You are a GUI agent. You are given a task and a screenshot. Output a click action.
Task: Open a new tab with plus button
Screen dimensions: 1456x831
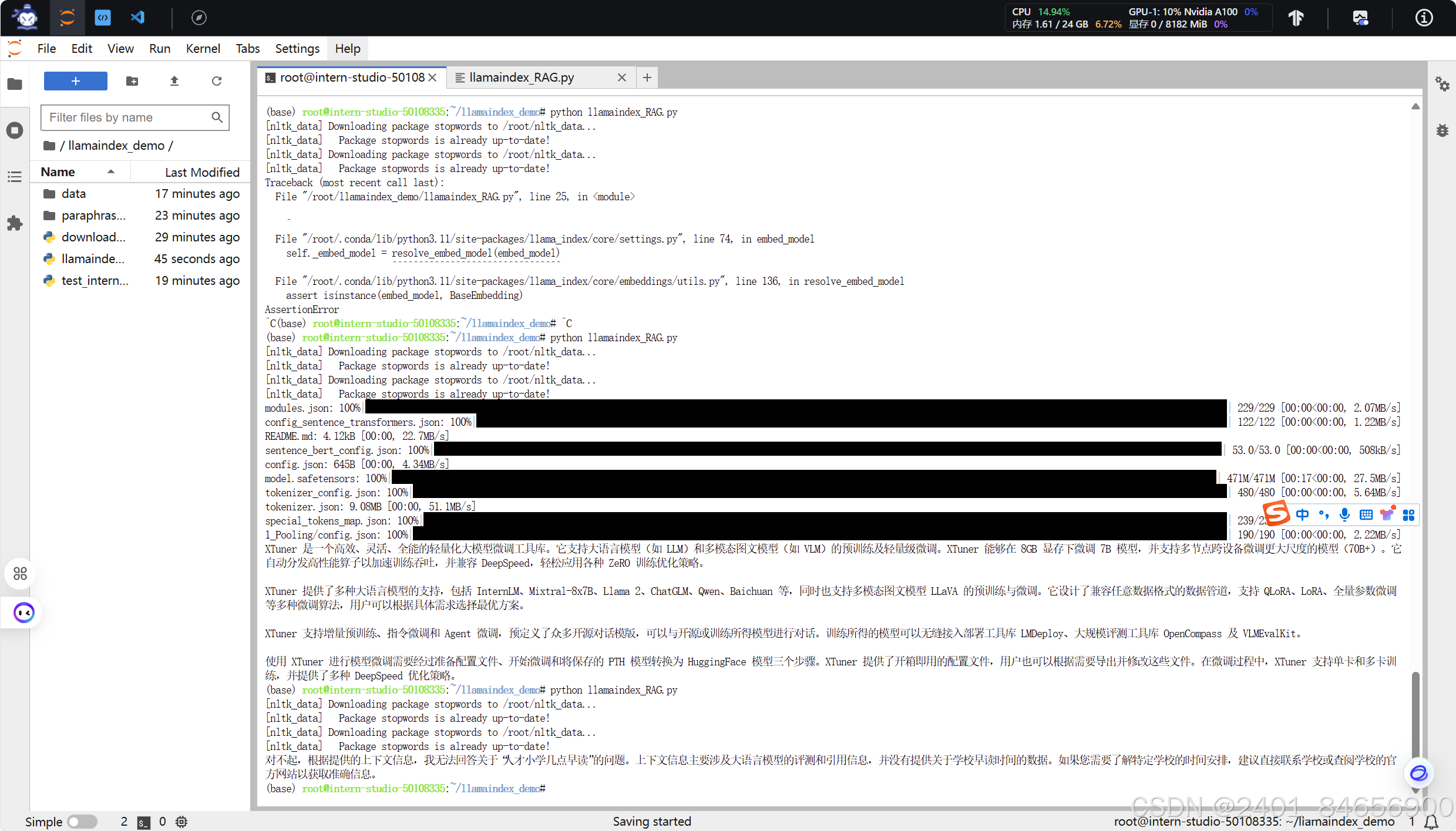coord(647,78)
